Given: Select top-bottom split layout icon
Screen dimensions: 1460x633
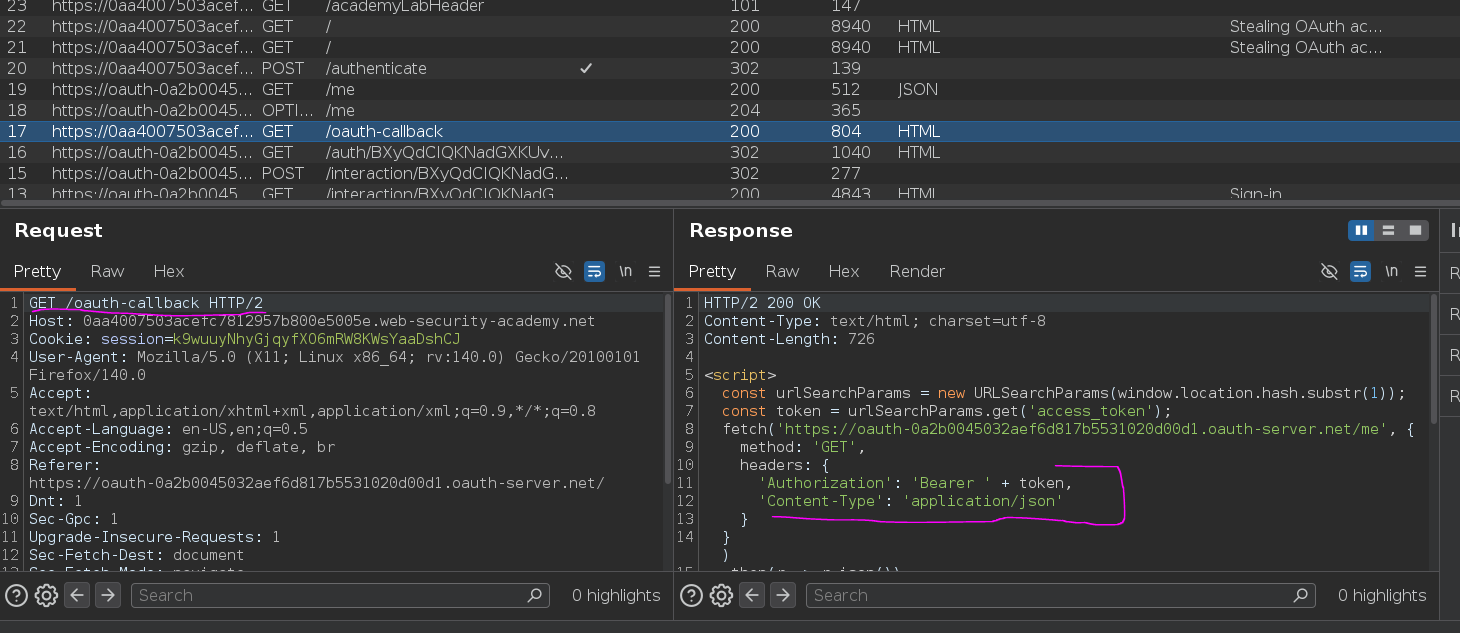Looking at the screenshot, I should click(1388, 230).
